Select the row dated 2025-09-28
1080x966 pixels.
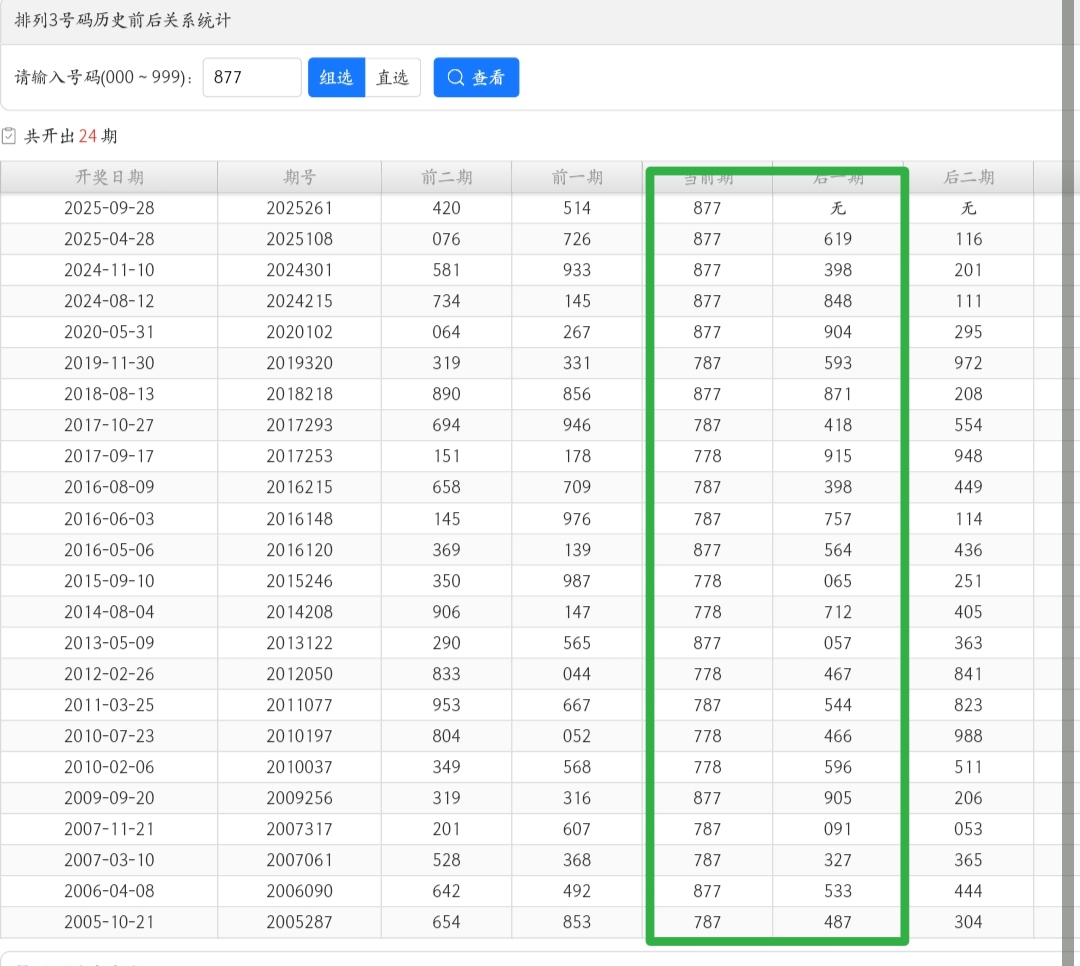pyautogui.click(x=109, y=208)
